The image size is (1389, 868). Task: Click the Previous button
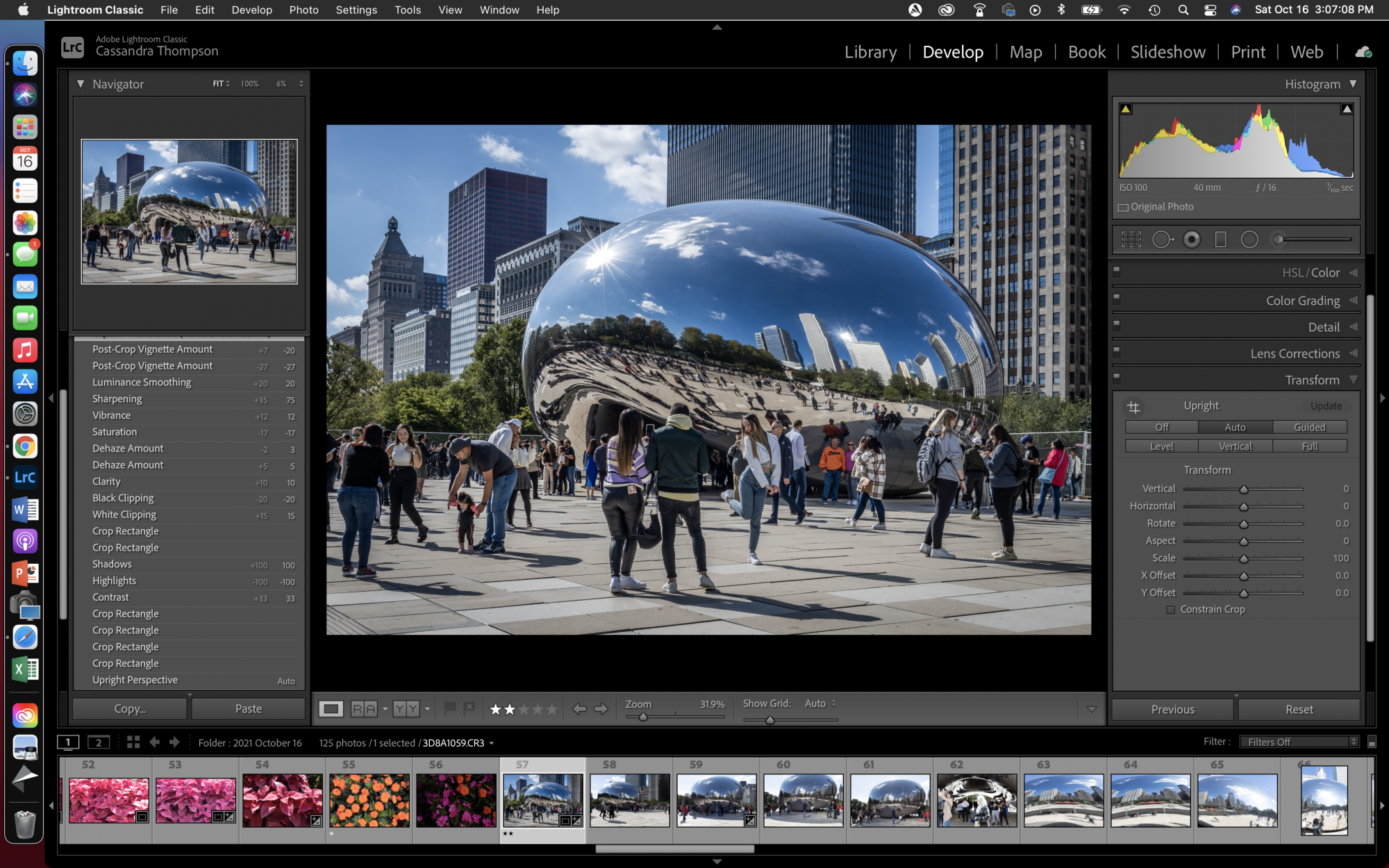tap(1172, 710)
